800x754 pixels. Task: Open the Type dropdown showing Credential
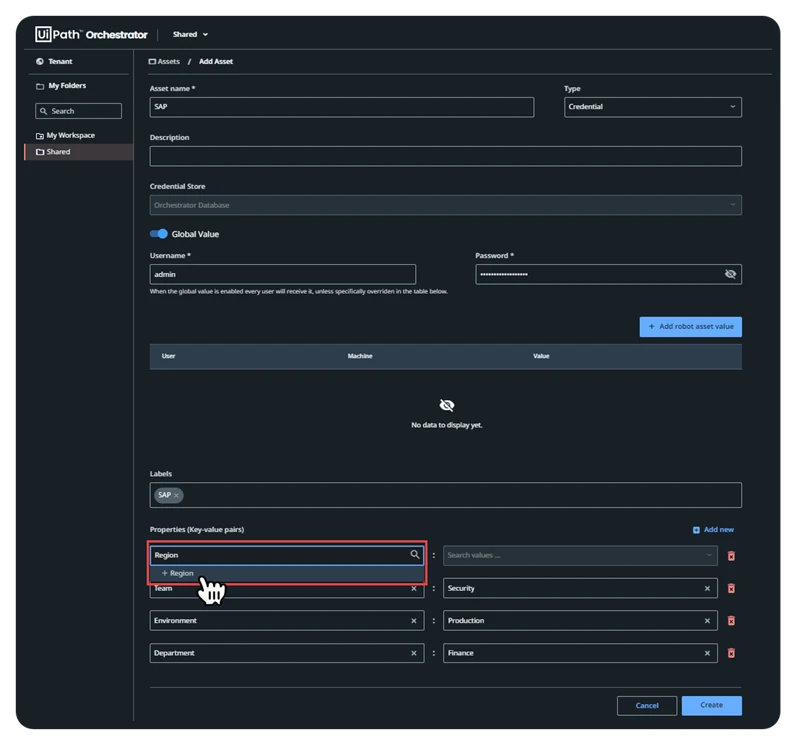653,107
